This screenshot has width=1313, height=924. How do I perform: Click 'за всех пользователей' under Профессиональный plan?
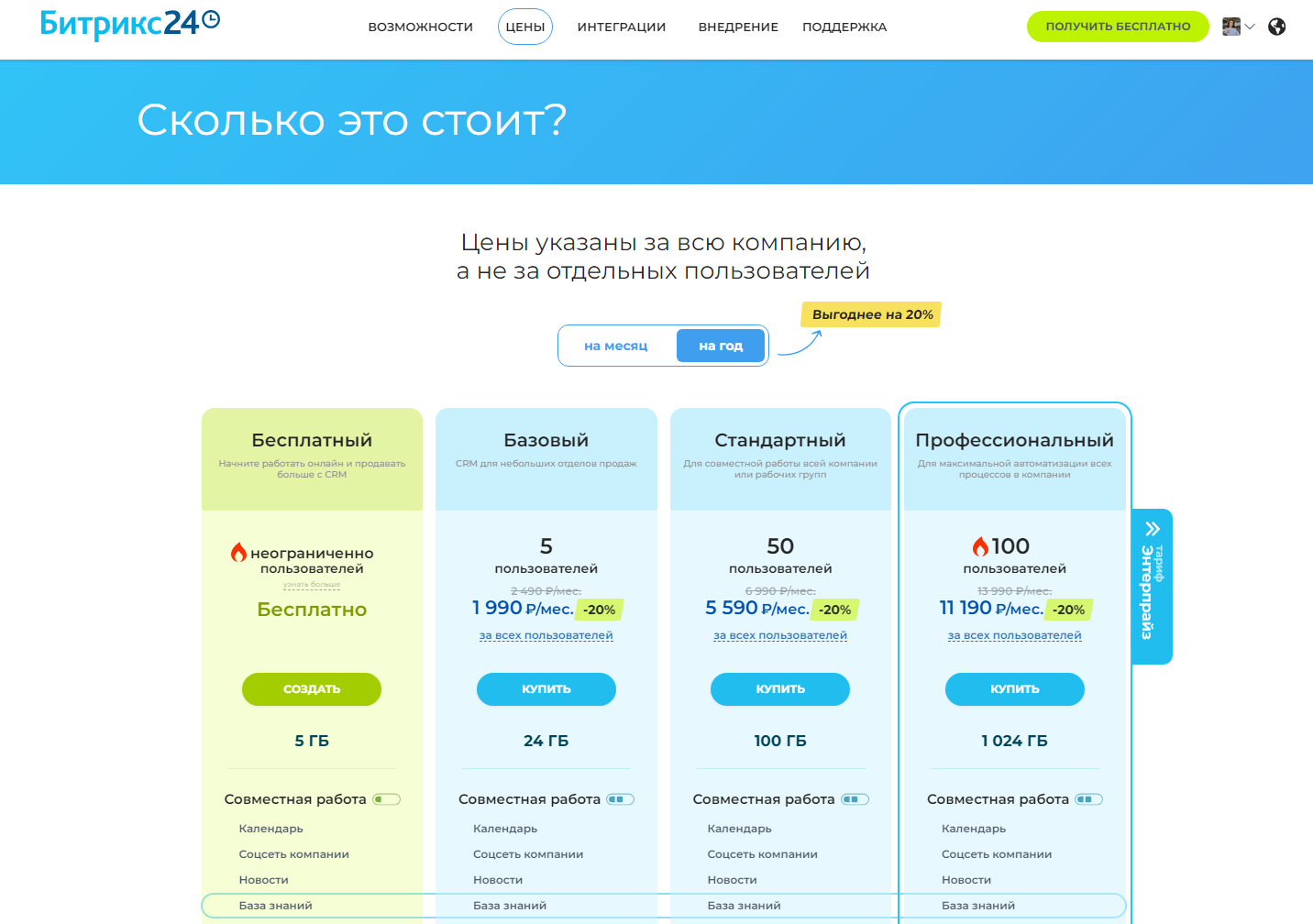(x=1015, y=635)
